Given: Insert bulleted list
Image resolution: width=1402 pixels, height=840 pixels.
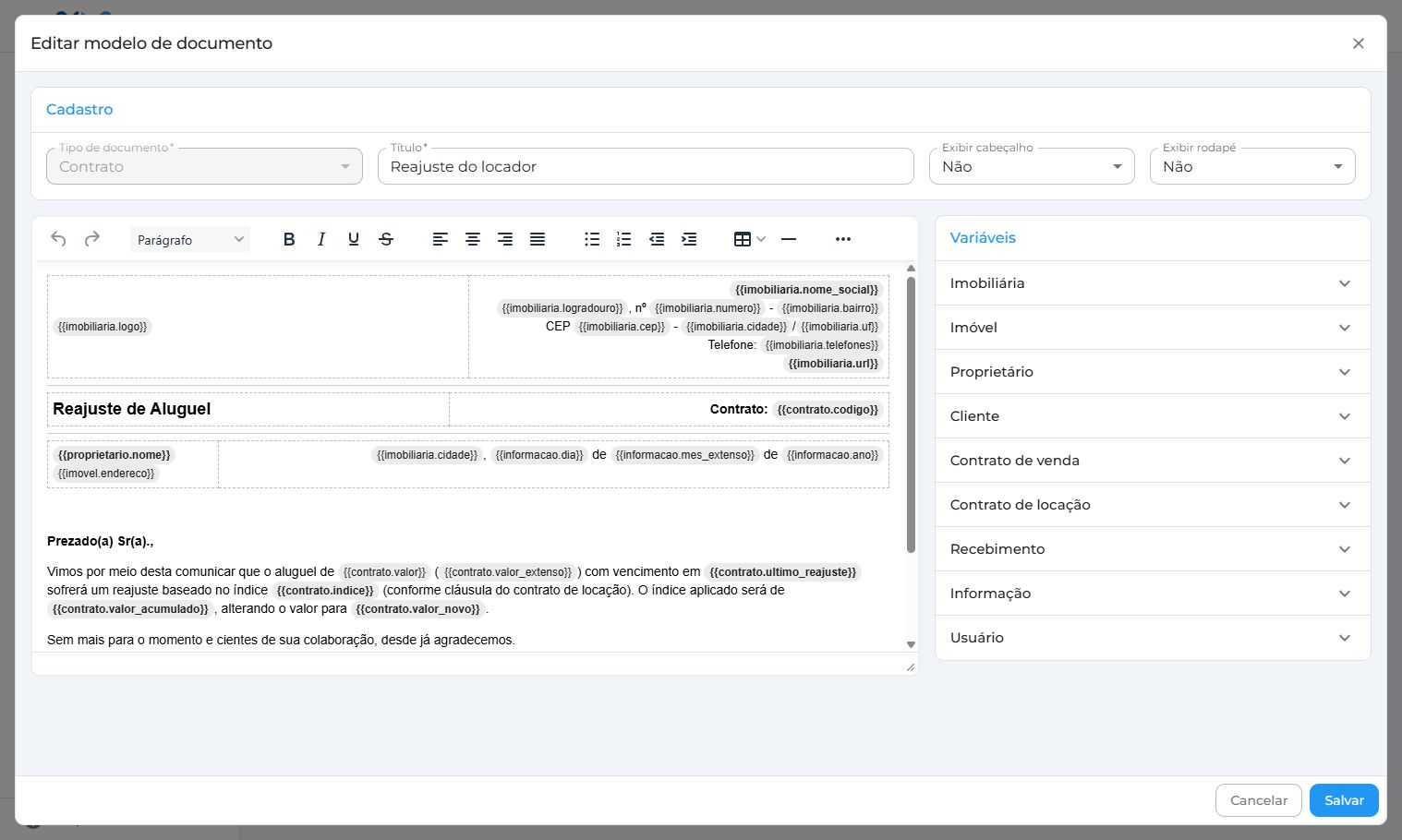Looking at the screenshot, I should (x=592, y=239).
